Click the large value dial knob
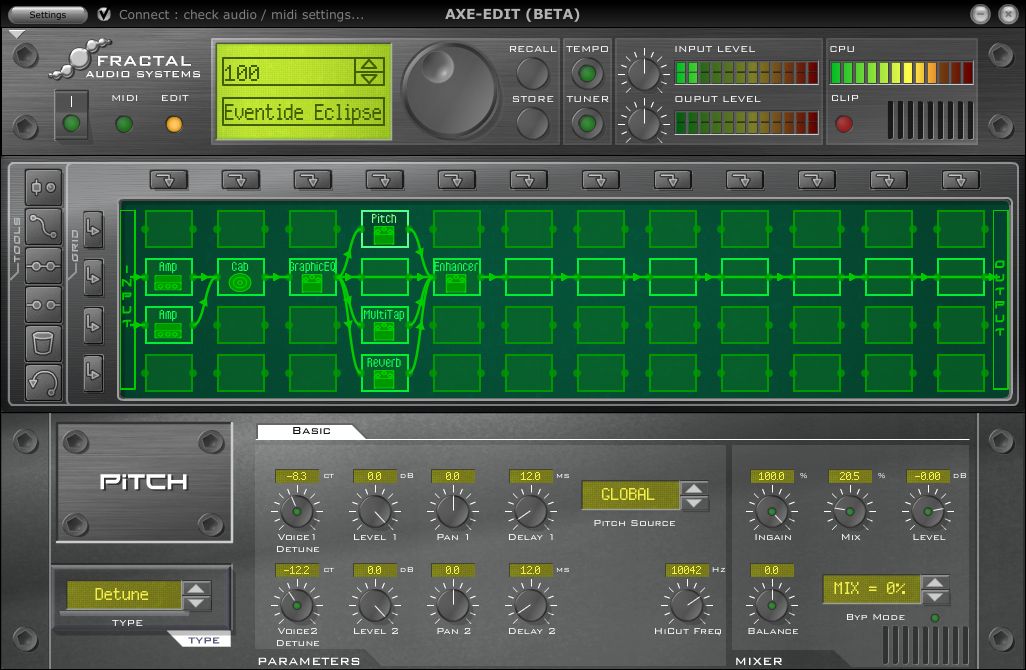This screenshot has width=1026, height=670. [x=450, y=90]
